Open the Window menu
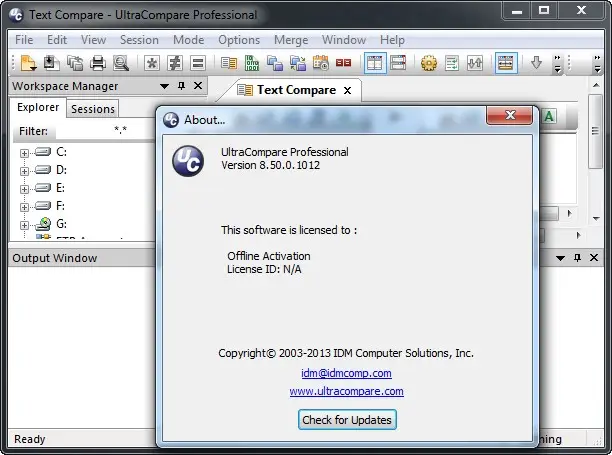612x455 pixels. coord(344,40)
